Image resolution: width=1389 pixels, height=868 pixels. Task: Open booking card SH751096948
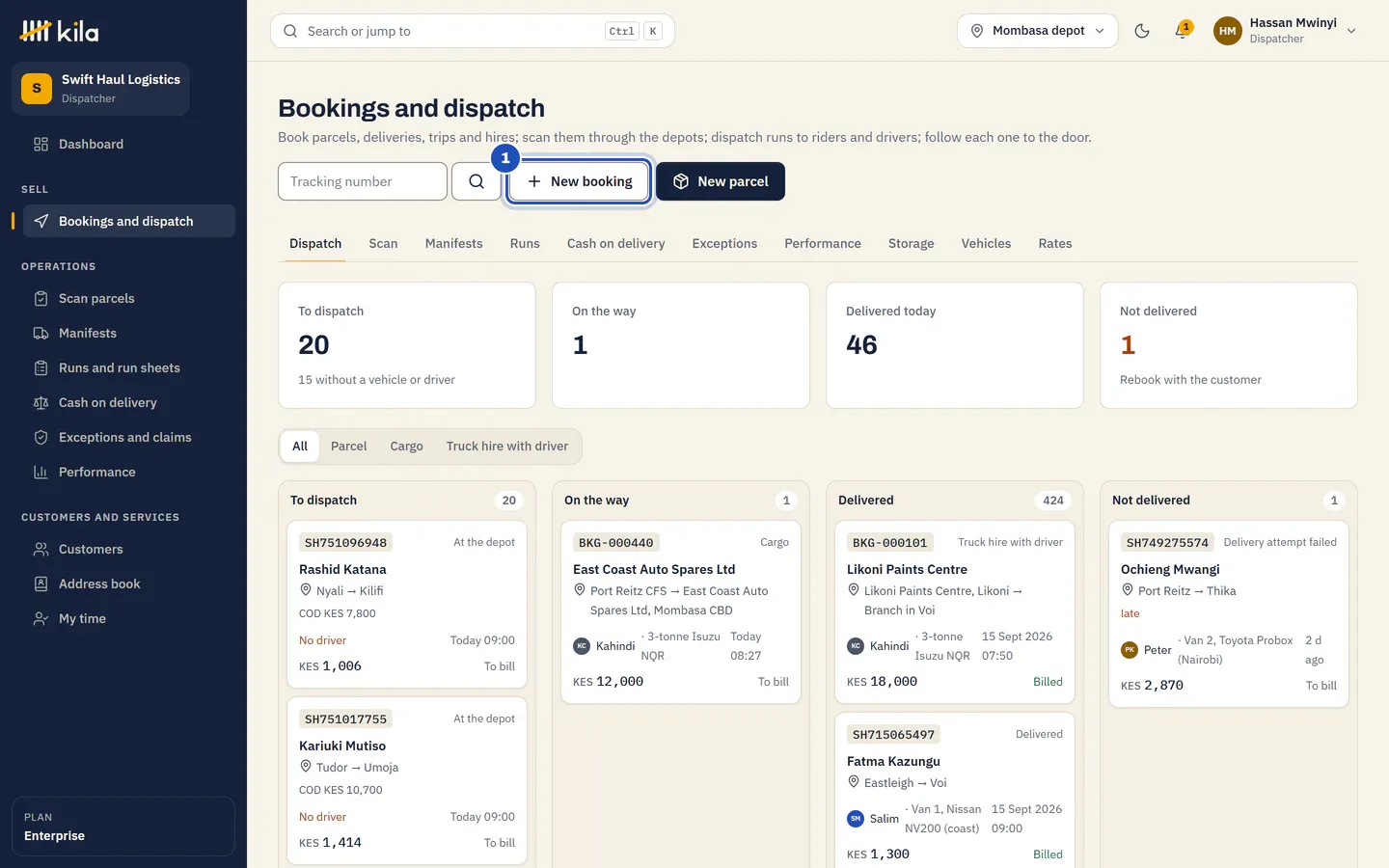[407, 605]
